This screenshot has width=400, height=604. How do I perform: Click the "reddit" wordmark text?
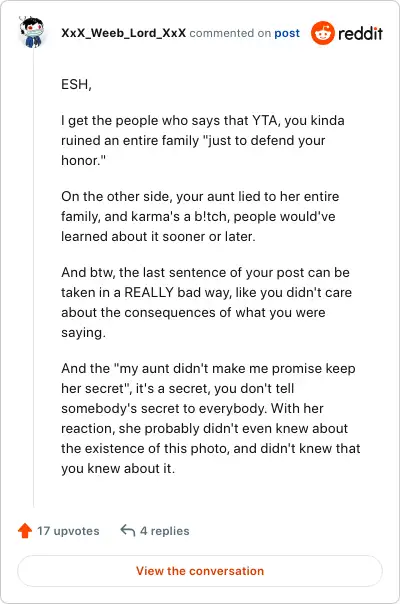[360, 34]
